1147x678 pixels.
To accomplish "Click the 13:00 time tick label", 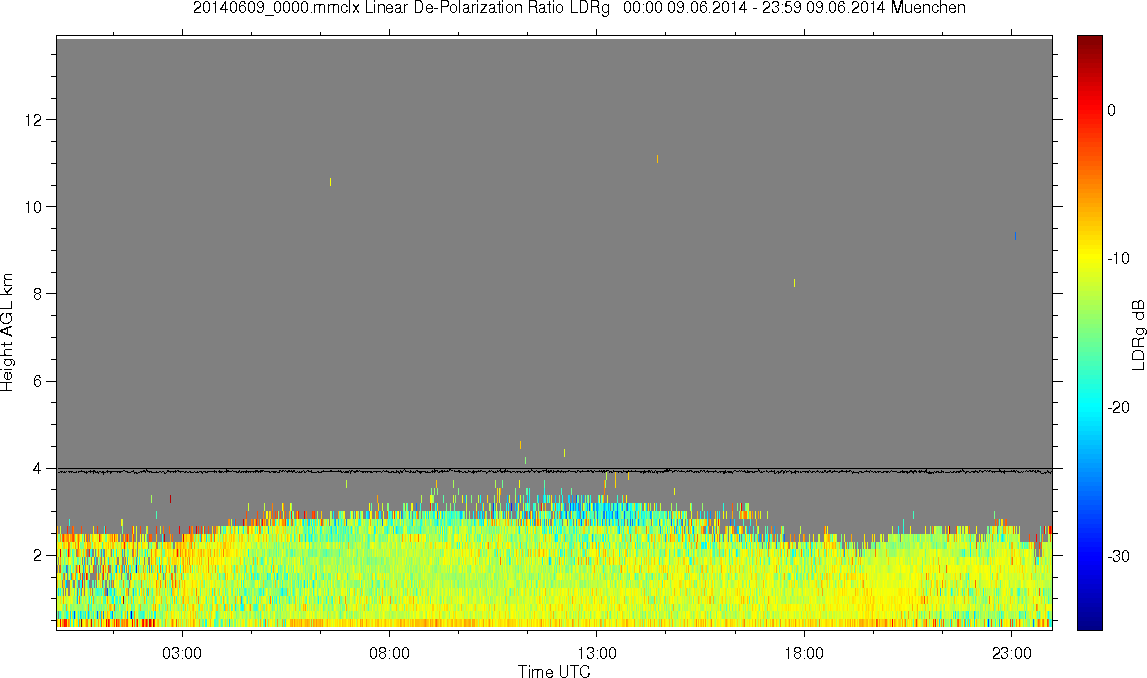I will coord(596,653).
